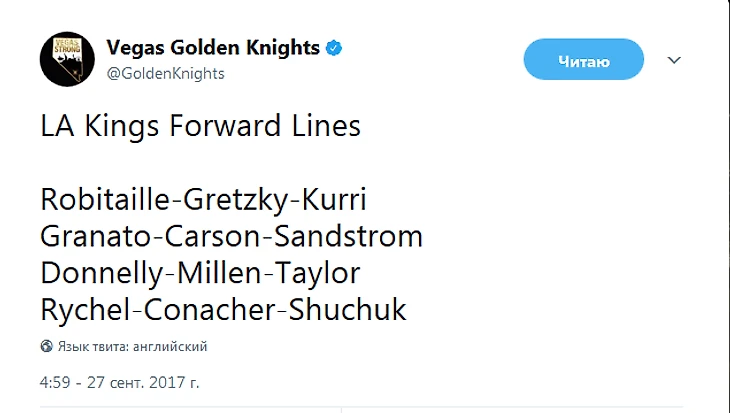Viewport: 730px width, 413px height.
Task: Click the name Shuchuk in the tweet
Action: click(x=348, y=310)
